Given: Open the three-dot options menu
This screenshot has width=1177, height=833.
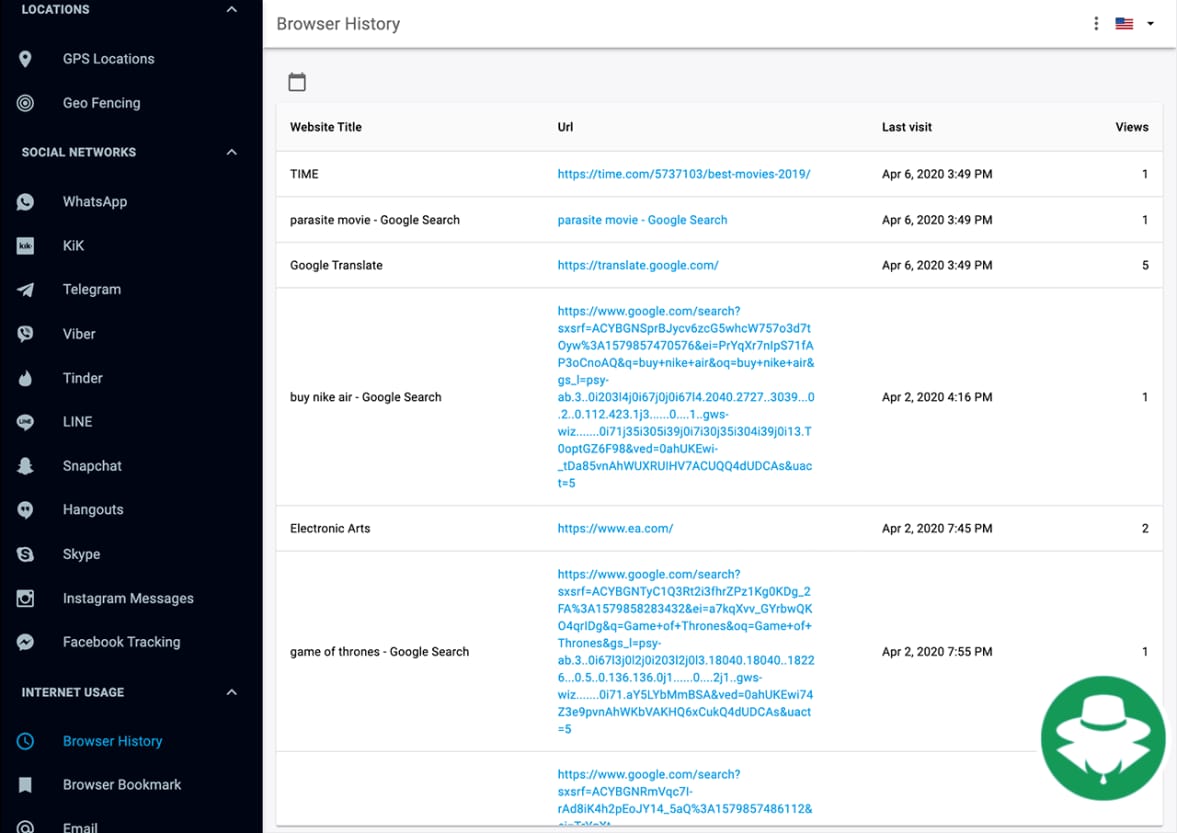Looking at the screenshot, I should 1096,22.
